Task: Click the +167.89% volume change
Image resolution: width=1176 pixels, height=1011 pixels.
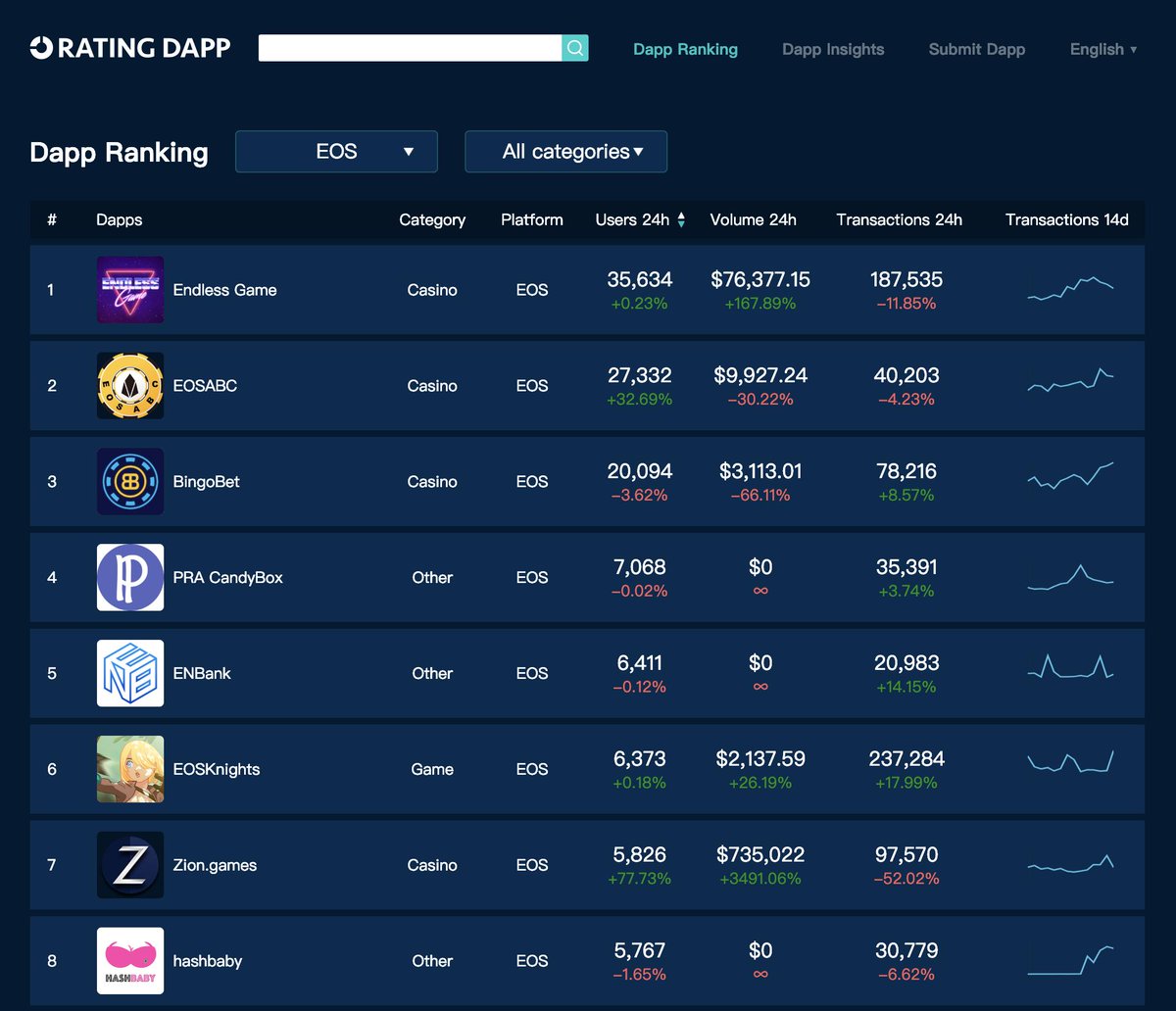Action: point(760,304)
